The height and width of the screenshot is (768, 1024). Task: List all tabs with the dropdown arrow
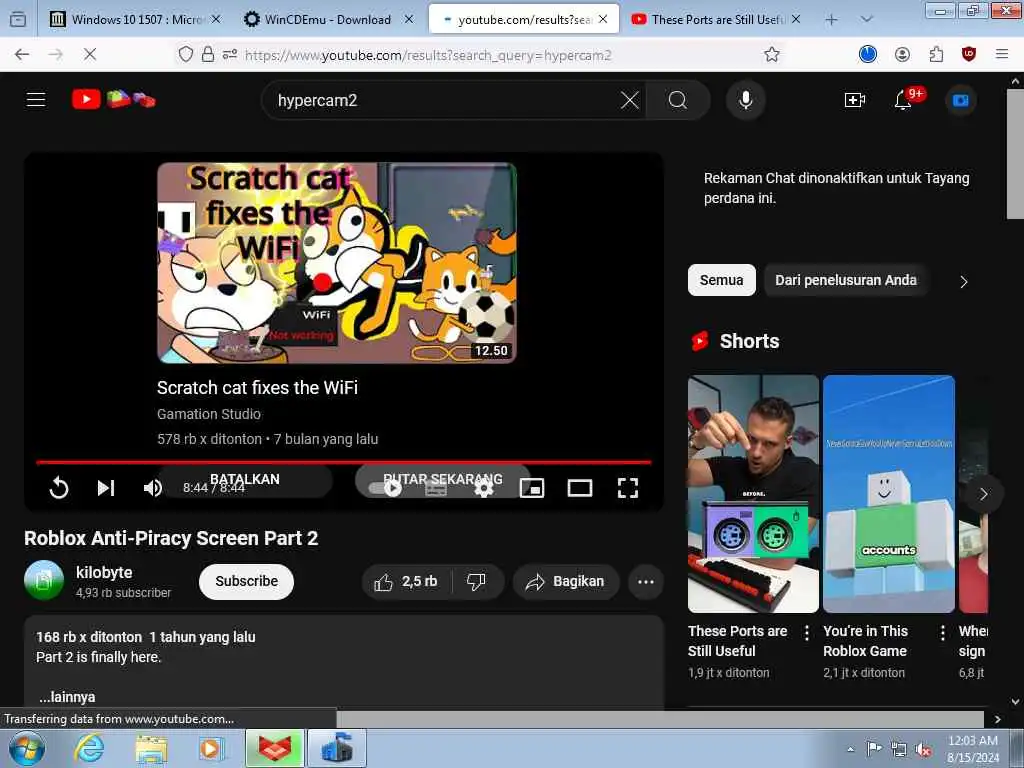click(x=867, y=20)
